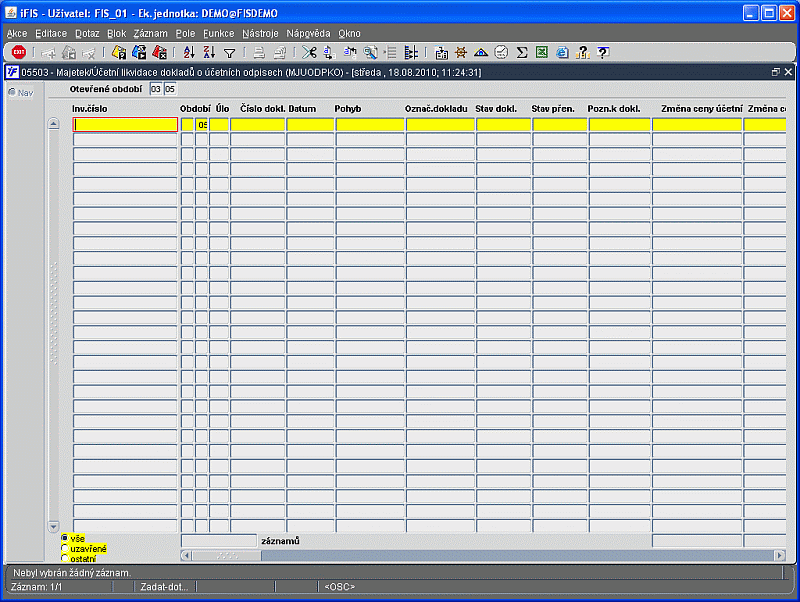This screenshot has height=602, width=800.
Task: Open the Pole menu
Action: click(185, 34)
